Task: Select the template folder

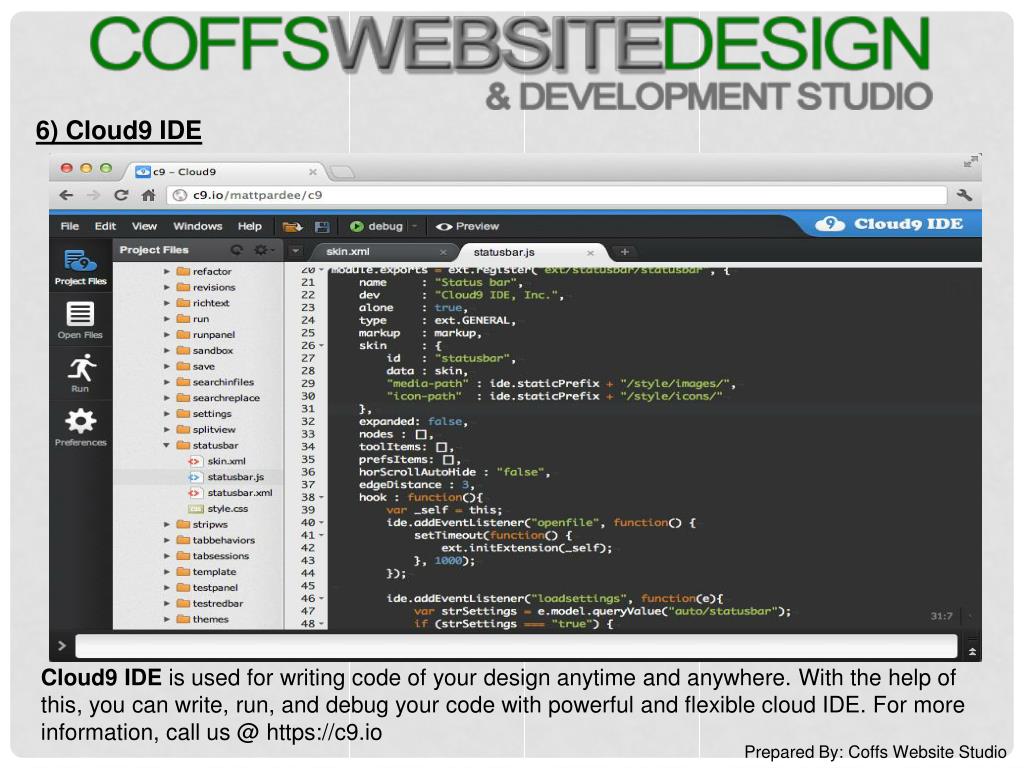Action: coord(206,572)
